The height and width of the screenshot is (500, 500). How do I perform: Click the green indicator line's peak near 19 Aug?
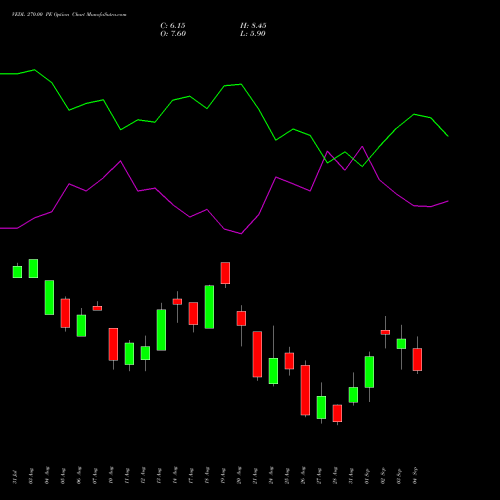(x=241, y=84)
